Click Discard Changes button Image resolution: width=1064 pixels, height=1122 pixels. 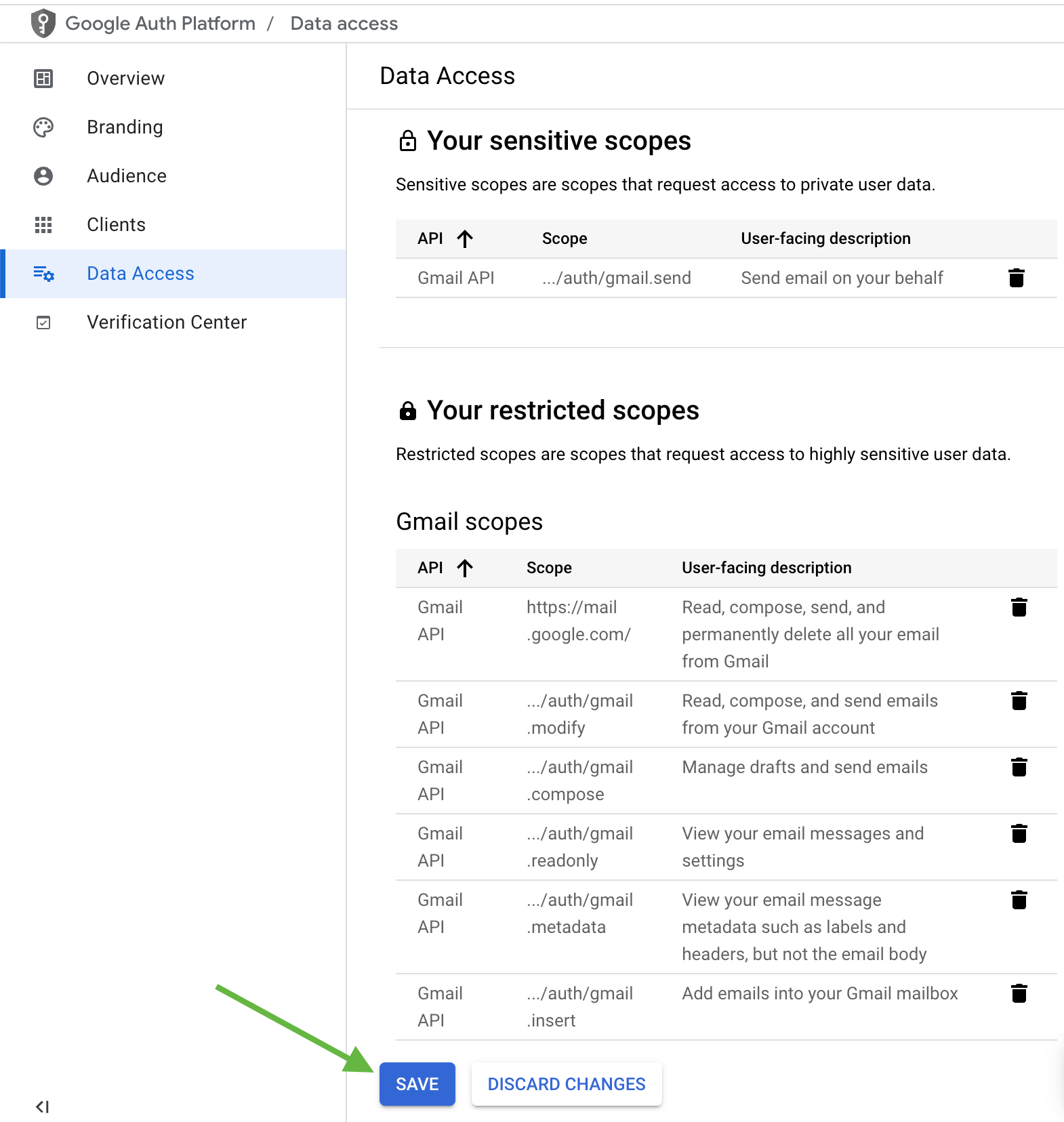tap(567, 1084)
